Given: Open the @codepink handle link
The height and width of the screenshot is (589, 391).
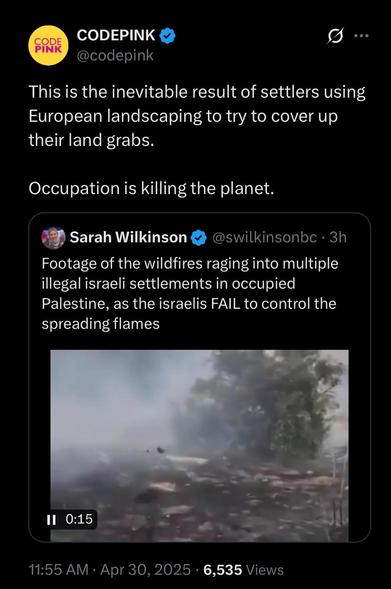Looking at the screenshot, I should point(115,56).
